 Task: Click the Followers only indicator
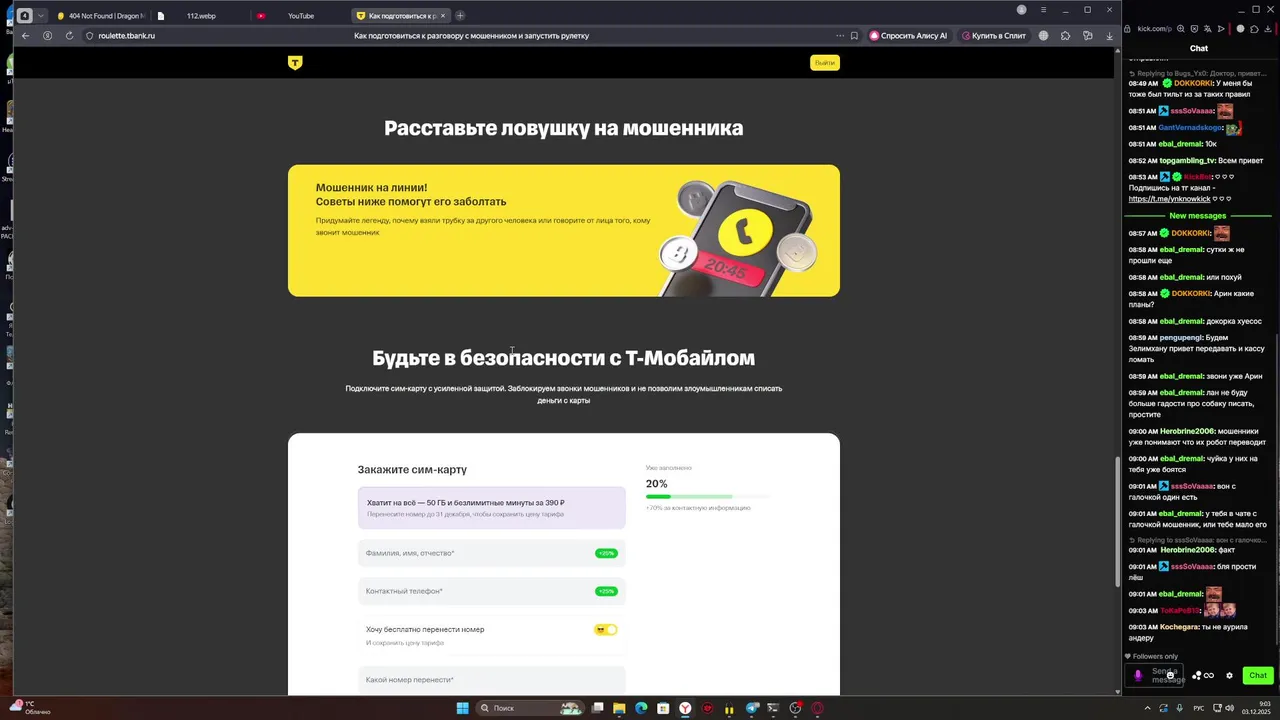click(1151, 657)
